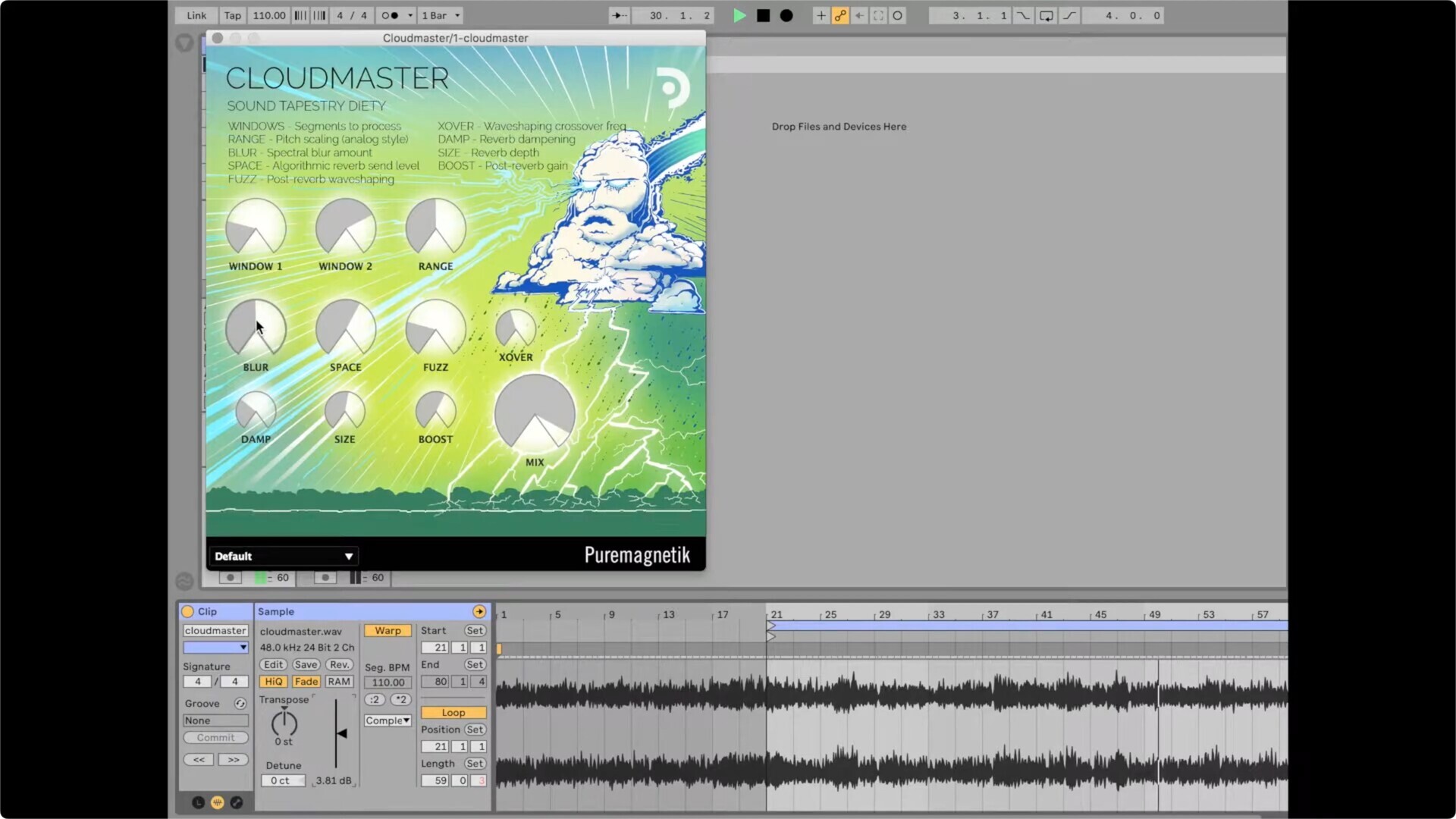The image size is (1456, 819).
Task: Toggle the Sample box waveform icon
Action: pyautogui.click(x=217, y=802)
